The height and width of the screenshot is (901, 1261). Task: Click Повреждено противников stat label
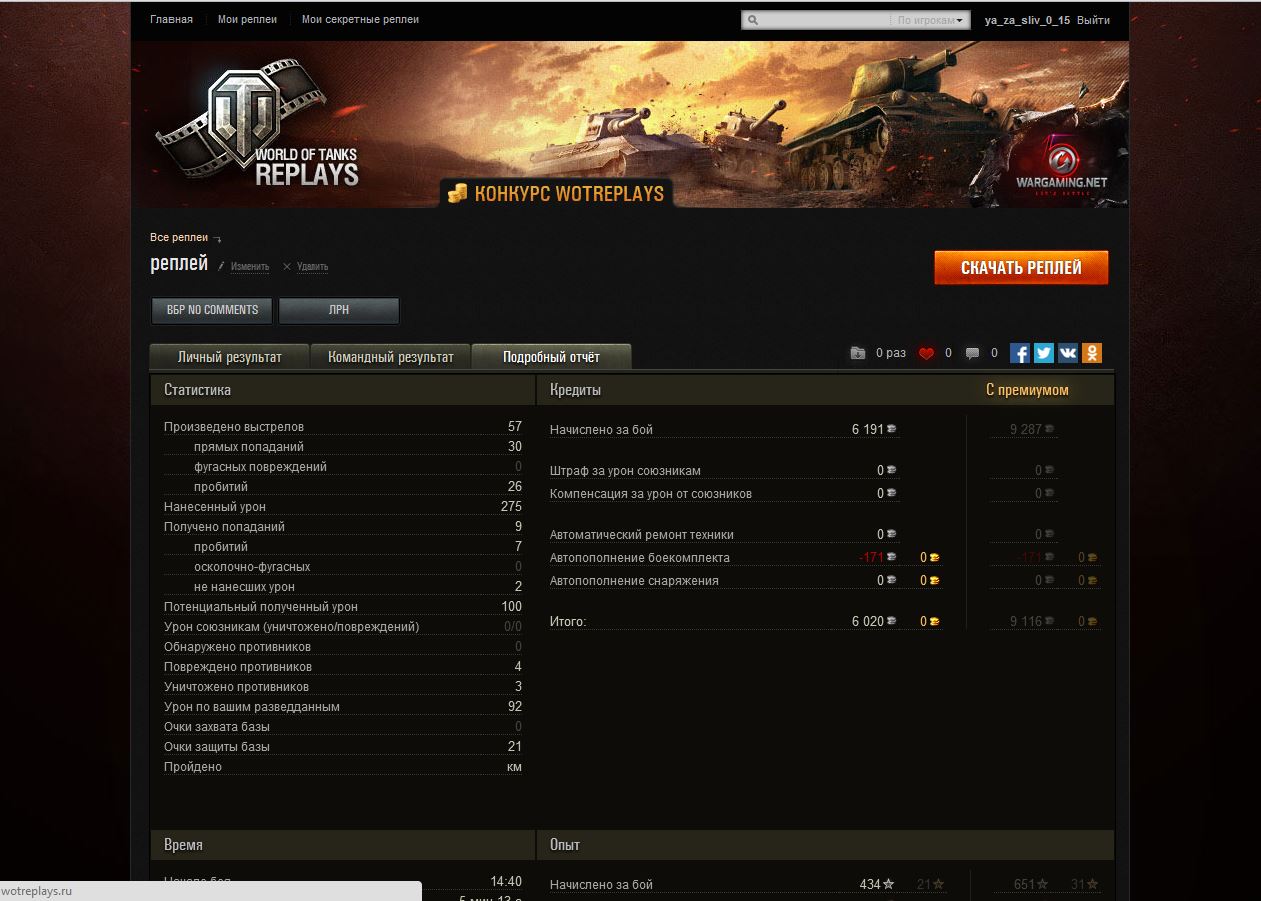tap(238, 667)
